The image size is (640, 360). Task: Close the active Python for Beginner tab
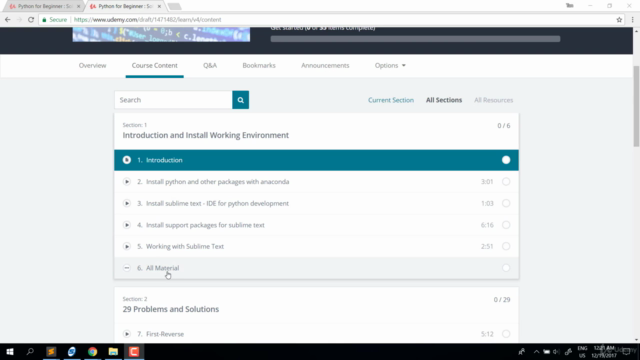pyautogui.click(x=159, y=7)
